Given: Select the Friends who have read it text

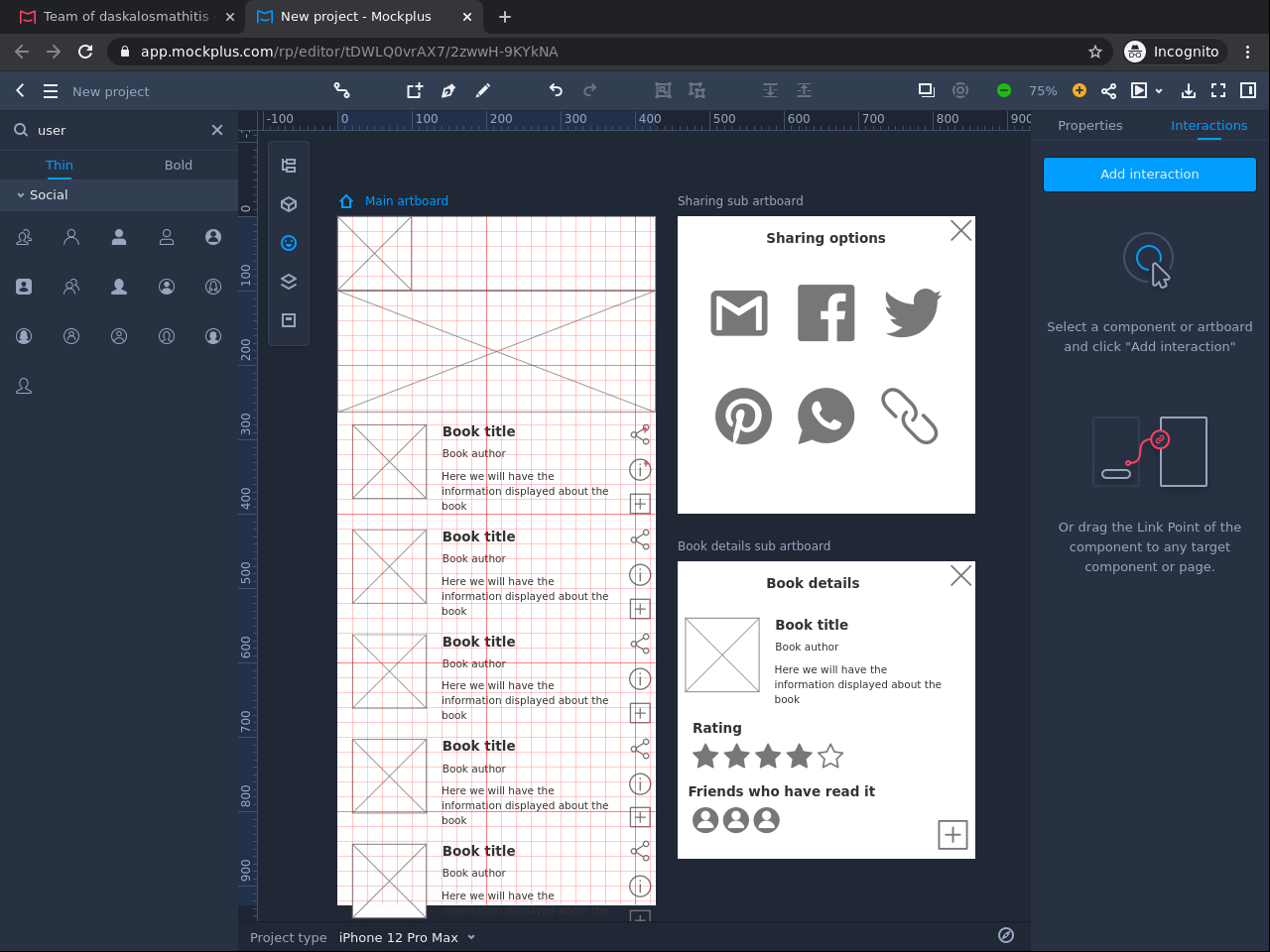Looking at the screenshot, I should 782,791.
